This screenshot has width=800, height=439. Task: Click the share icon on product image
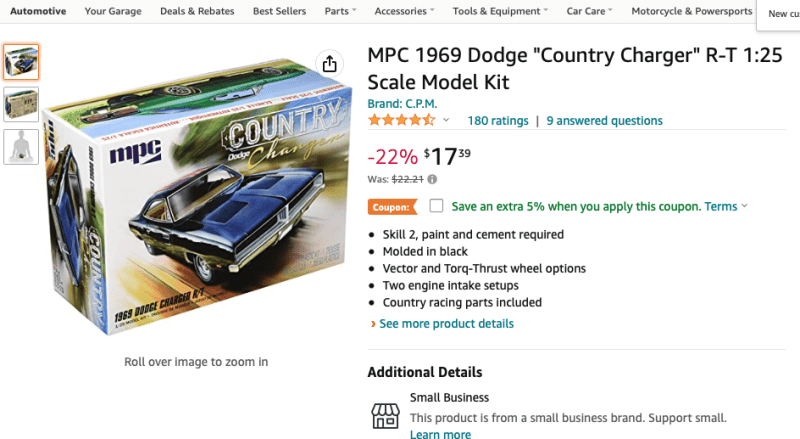pyautogui.click(x=329, y=64)
